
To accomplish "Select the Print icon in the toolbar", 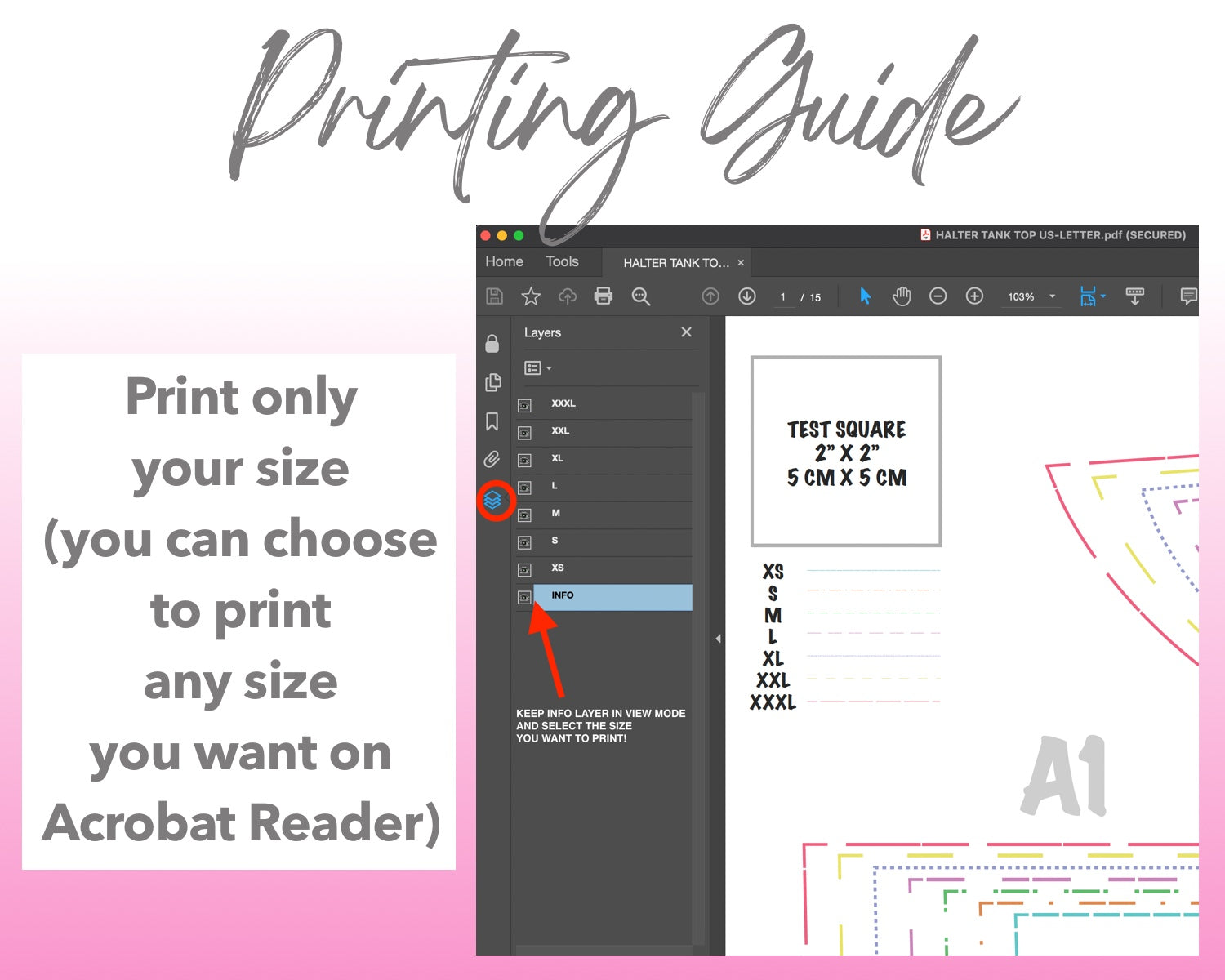I will pyautogui.click(x=604, y=296).
